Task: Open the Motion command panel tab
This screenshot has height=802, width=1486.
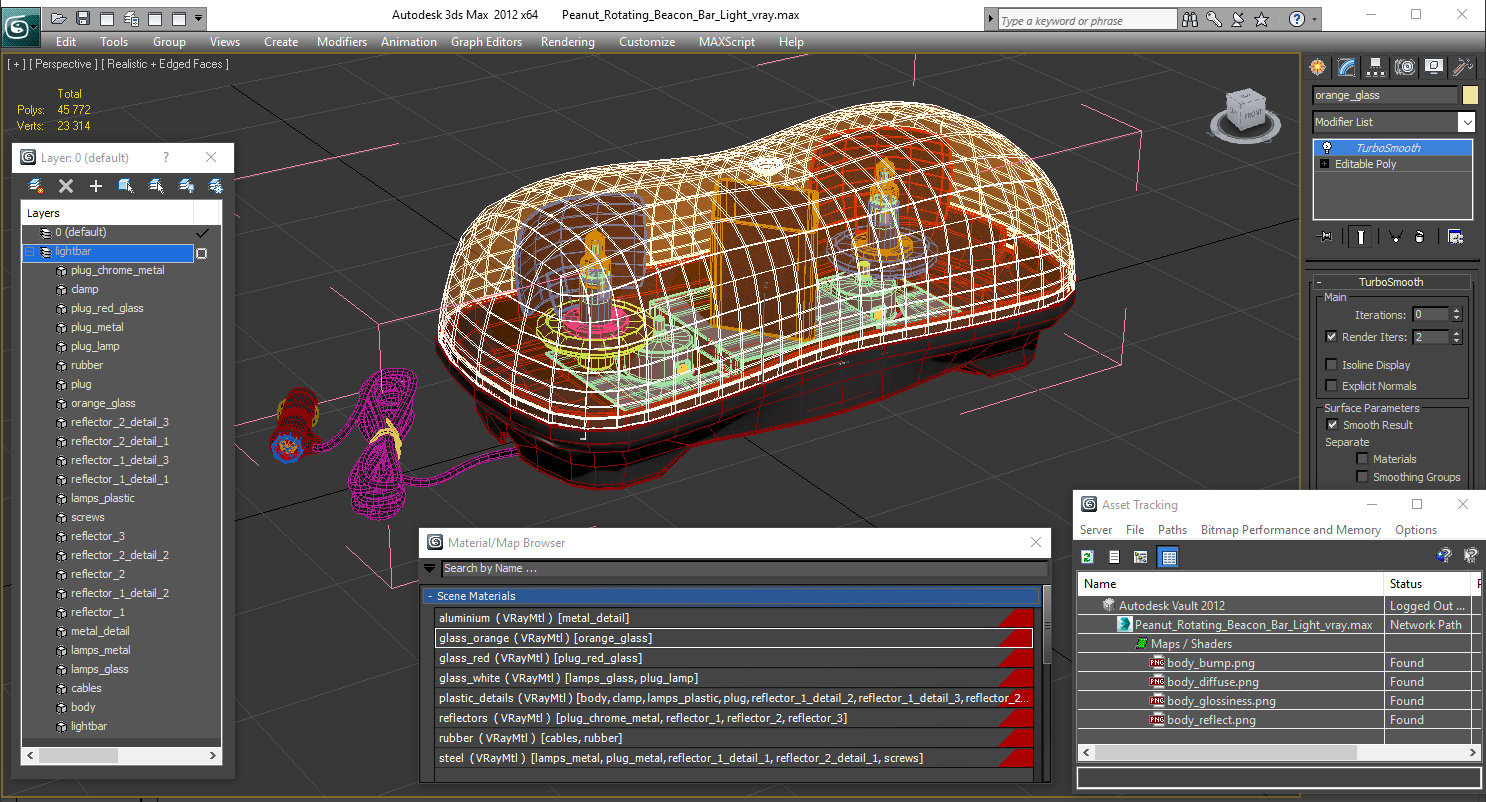Action: tap(1405, 67)
